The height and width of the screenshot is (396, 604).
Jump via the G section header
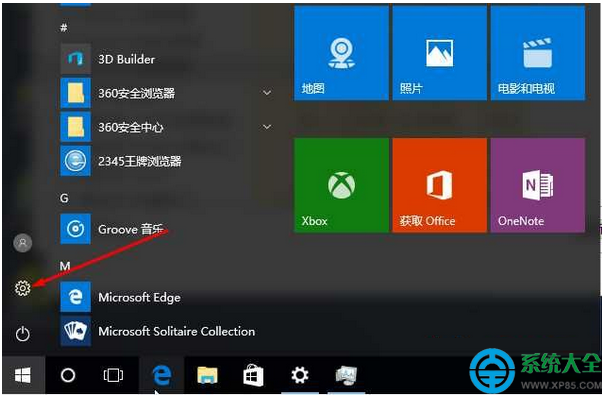pos(64,198)
